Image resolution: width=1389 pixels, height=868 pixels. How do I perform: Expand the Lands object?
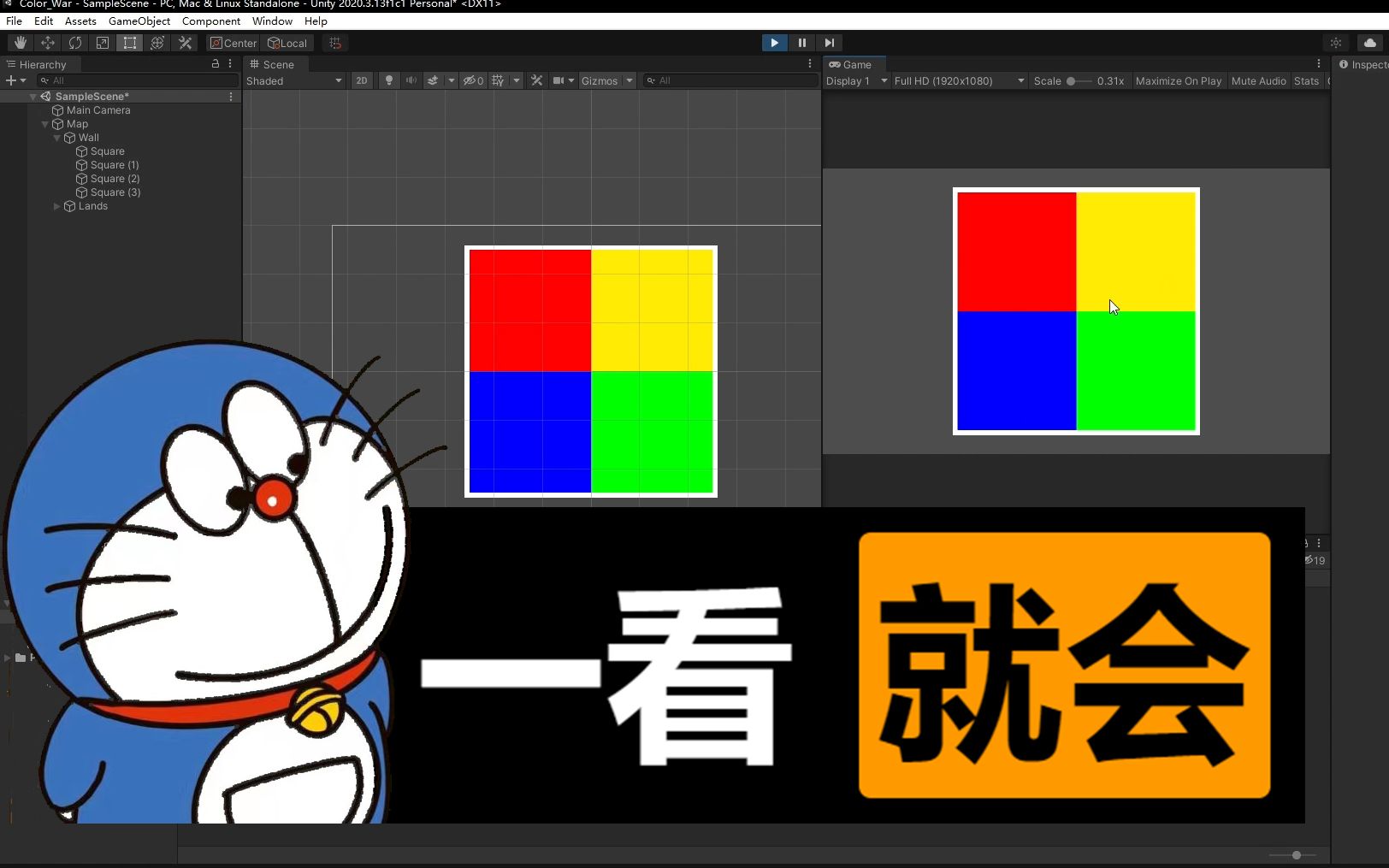(x=56, y=206)
